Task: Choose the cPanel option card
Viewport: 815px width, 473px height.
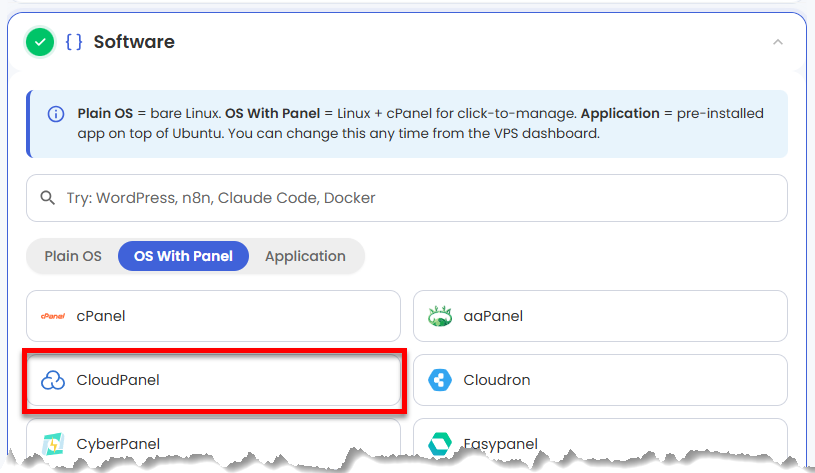Action: coord(214,316)
